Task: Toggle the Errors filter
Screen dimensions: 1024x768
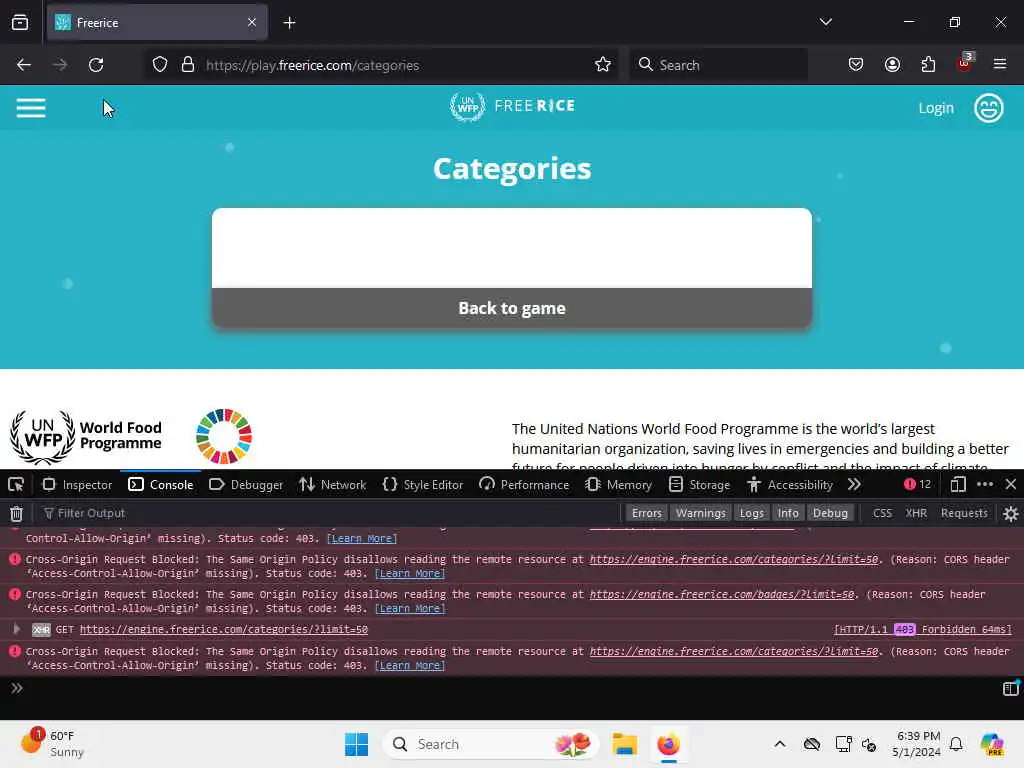Action: pyautogui.click(x=647, y=513)
